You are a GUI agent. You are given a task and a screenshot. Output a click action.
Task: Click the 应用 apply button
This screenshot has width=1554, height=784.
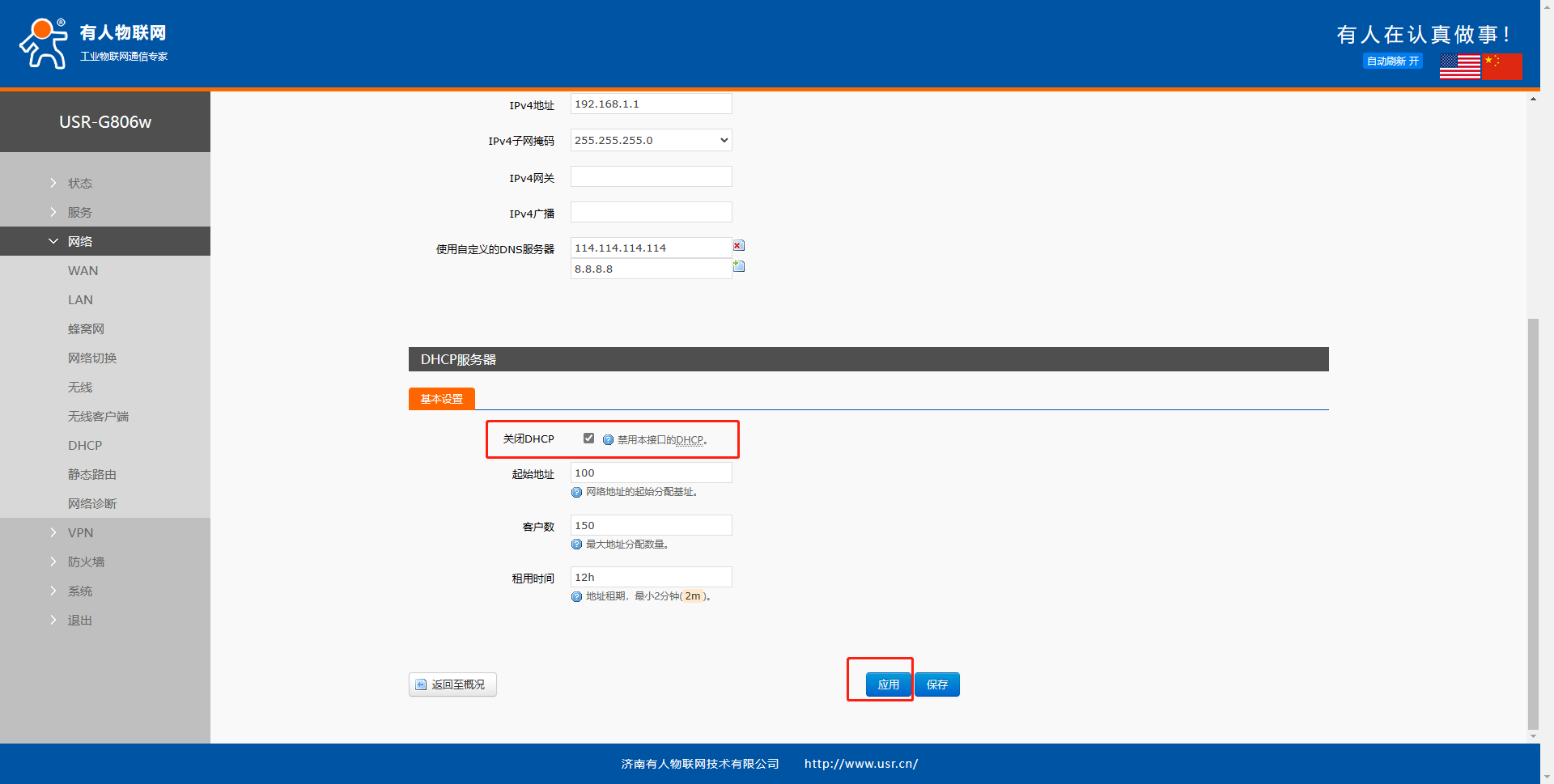pos(888,684)
